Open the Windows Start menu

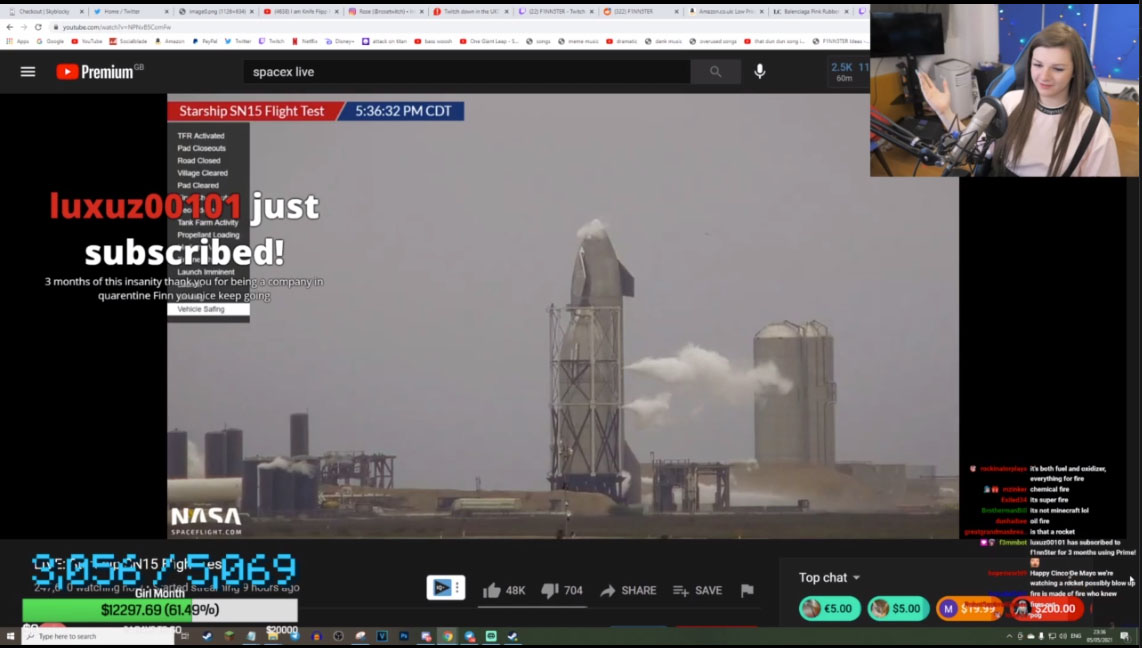pyautogui.click(x=10, y=636)
